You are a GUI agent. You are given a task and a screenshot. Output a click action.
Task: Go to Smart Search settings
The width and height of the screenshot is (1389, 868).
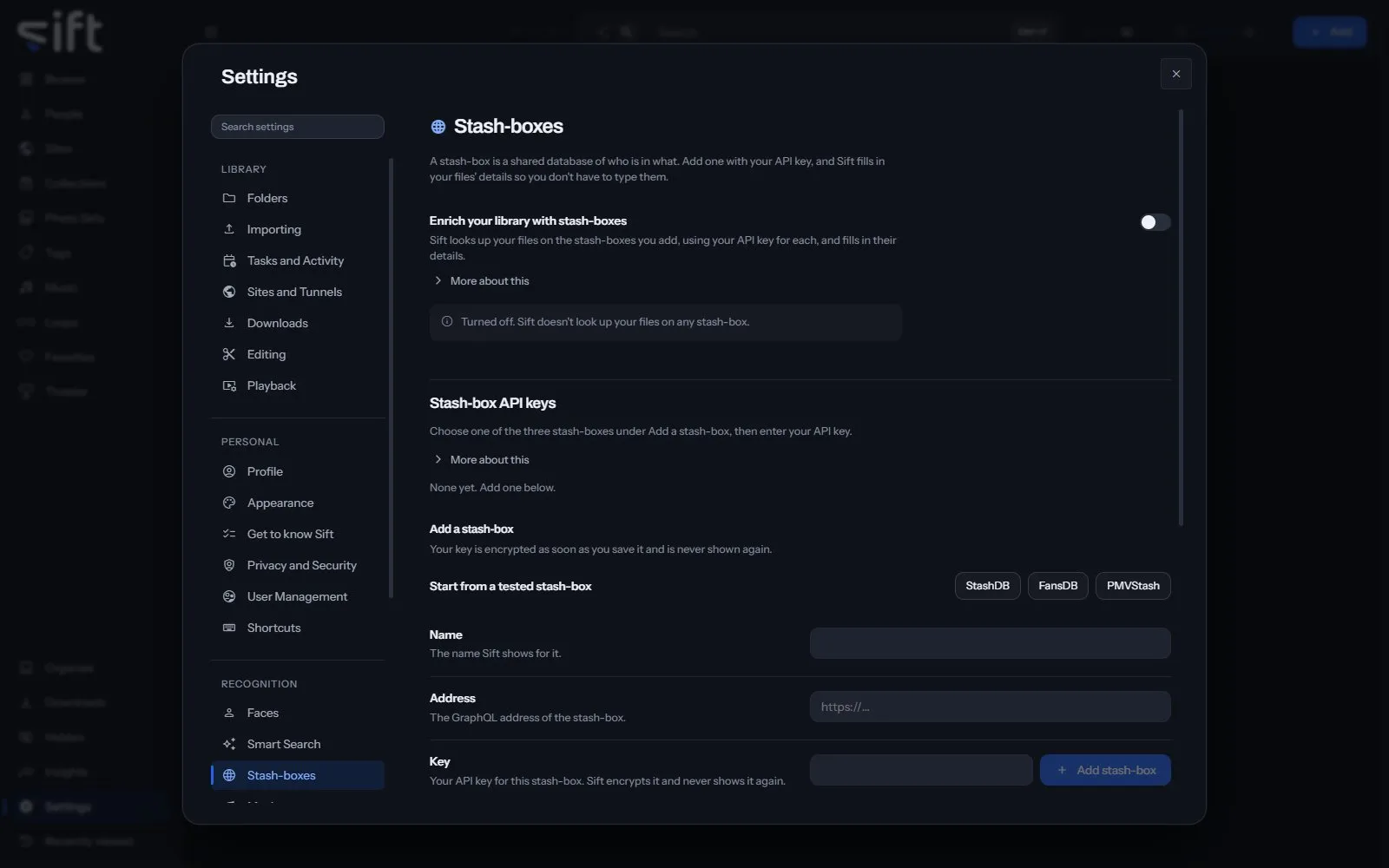(x=298, y=744)
